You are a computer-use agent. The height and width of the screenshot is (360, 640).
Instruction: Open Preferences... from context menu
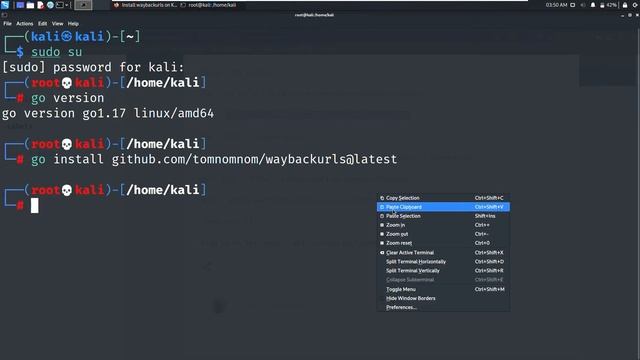point(443,307)
